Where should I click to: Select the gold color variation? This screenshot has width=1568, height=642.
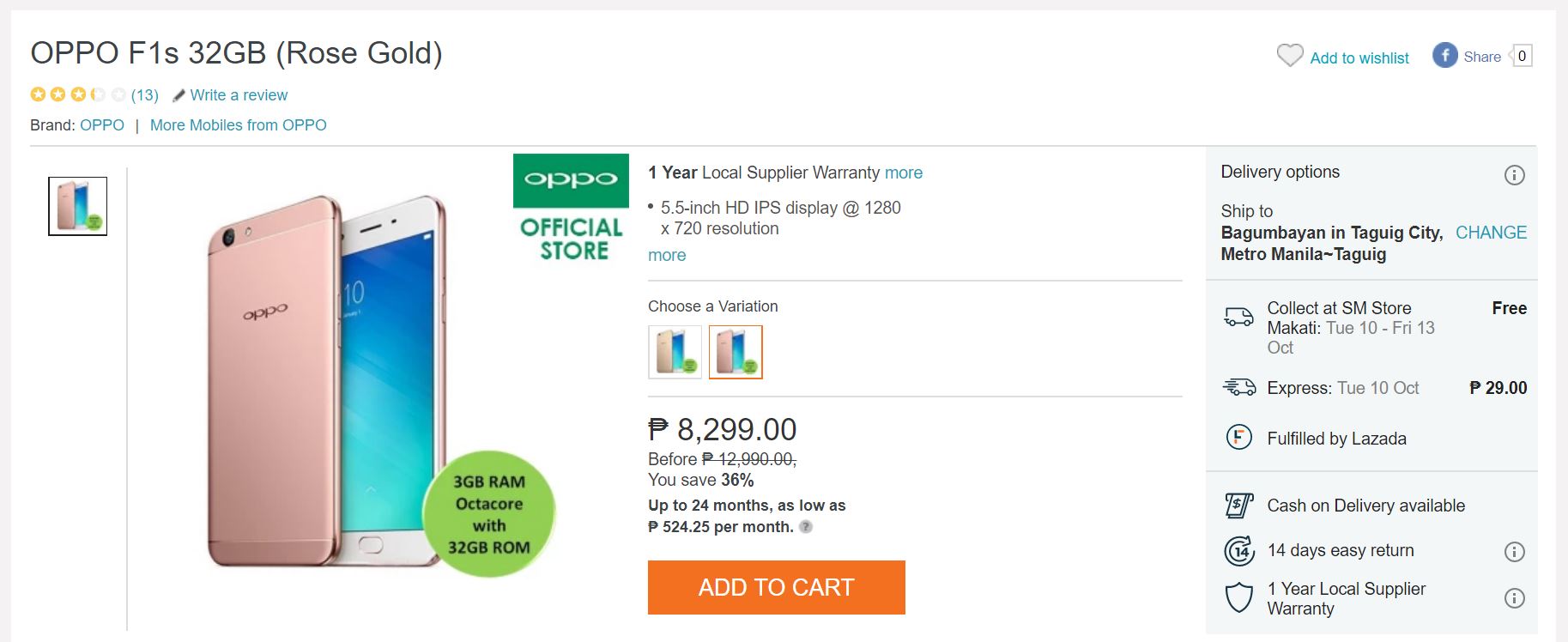pos(675,352)
